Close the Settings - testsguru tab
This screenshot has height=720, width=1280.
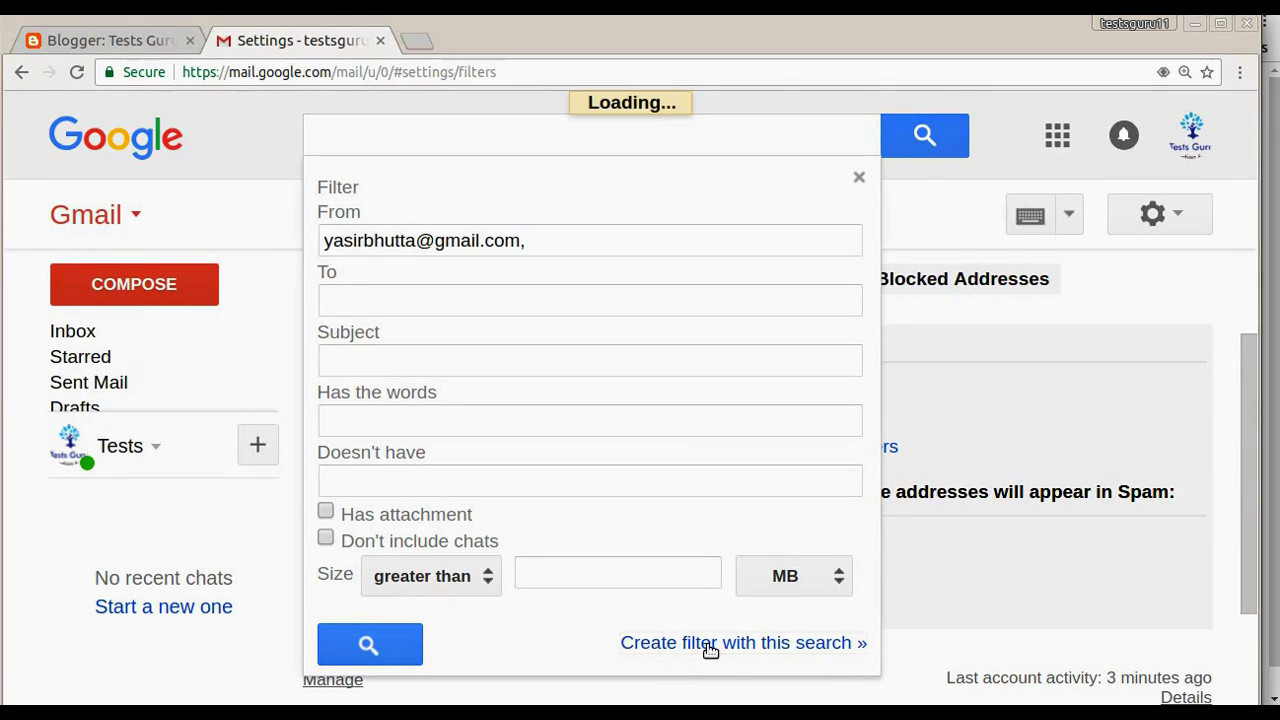point(380,41)
